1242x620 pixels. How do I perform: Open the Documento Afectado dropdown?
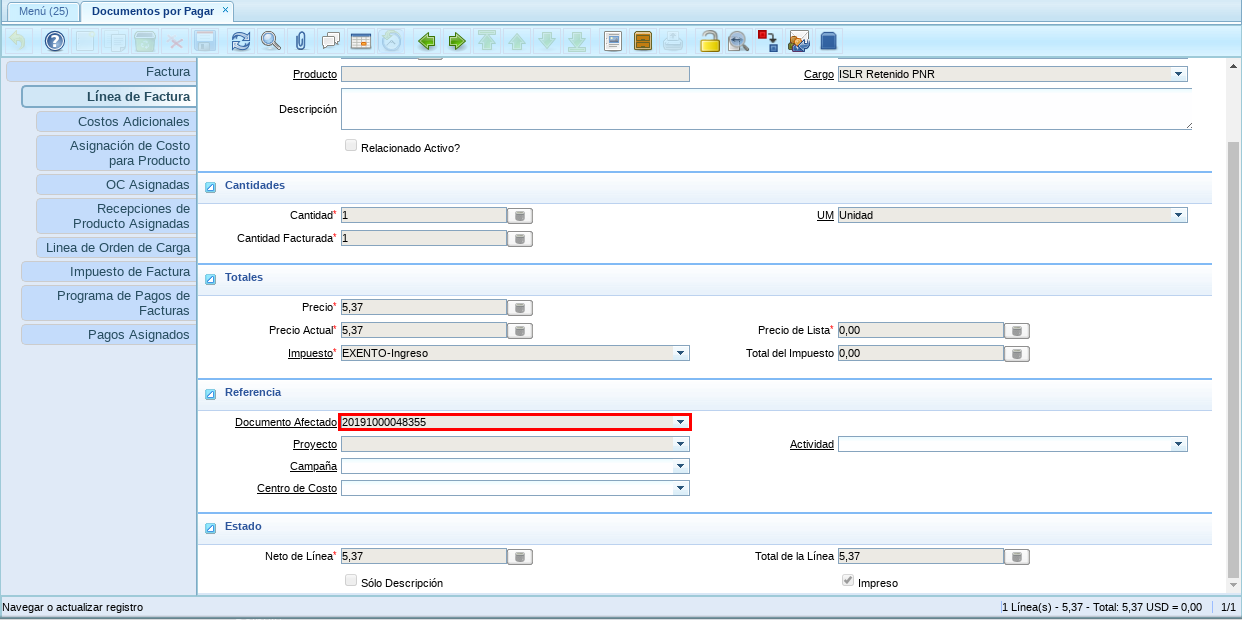pyautogui.click(x=680, y=422)
